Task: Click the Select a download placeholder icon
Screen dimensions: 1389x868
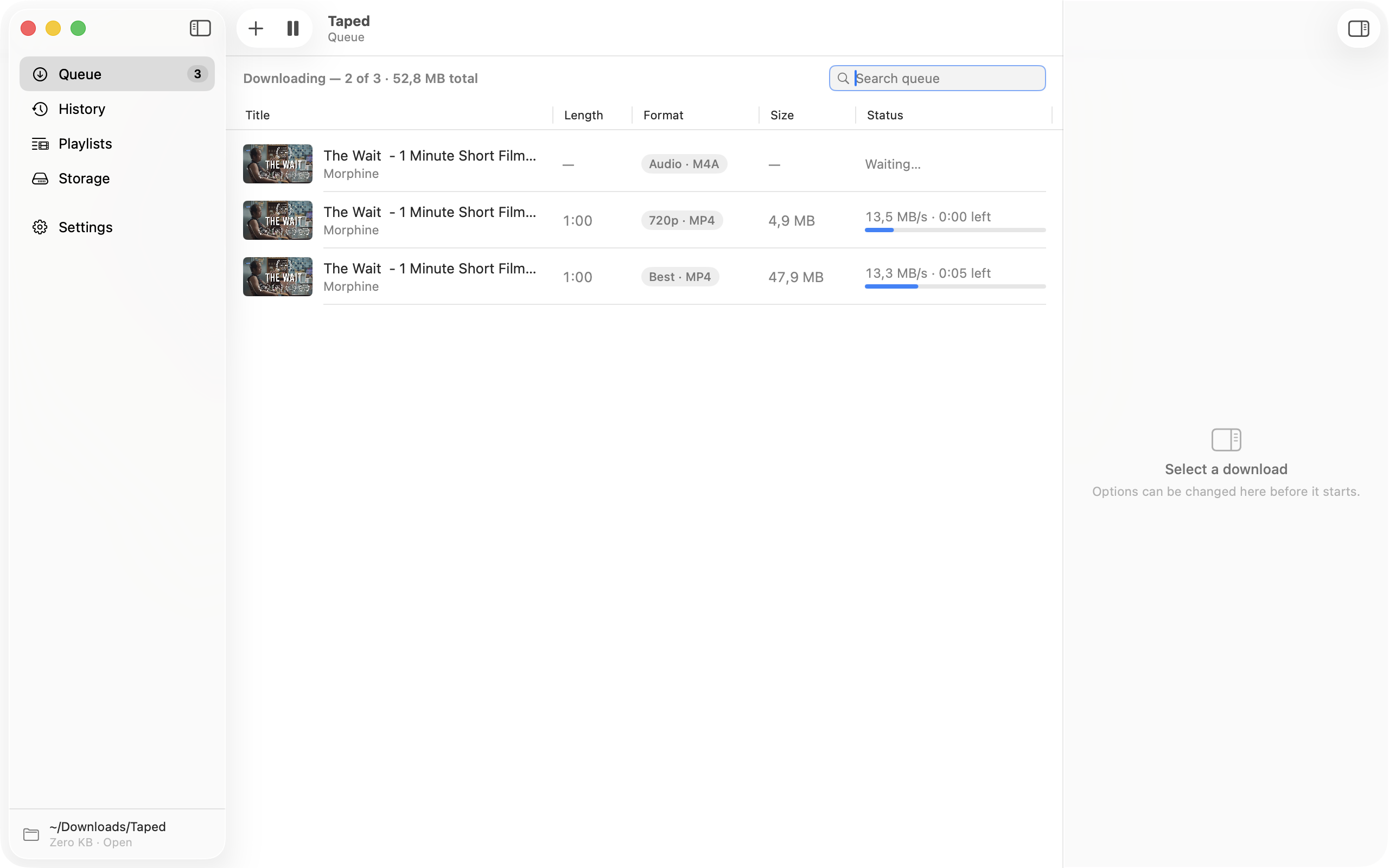Action: [1226, 440]
